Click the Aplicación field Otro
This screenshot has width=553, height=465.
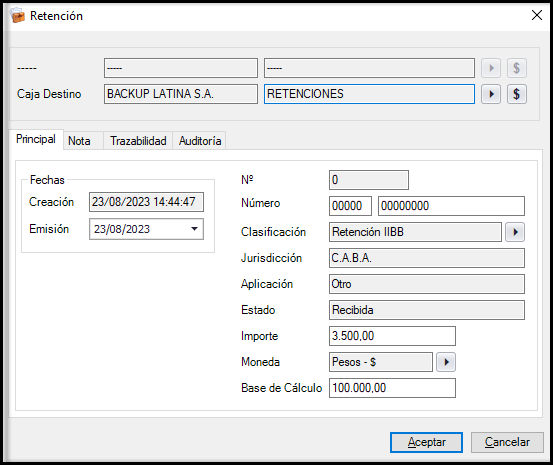(x=427, y=284)
